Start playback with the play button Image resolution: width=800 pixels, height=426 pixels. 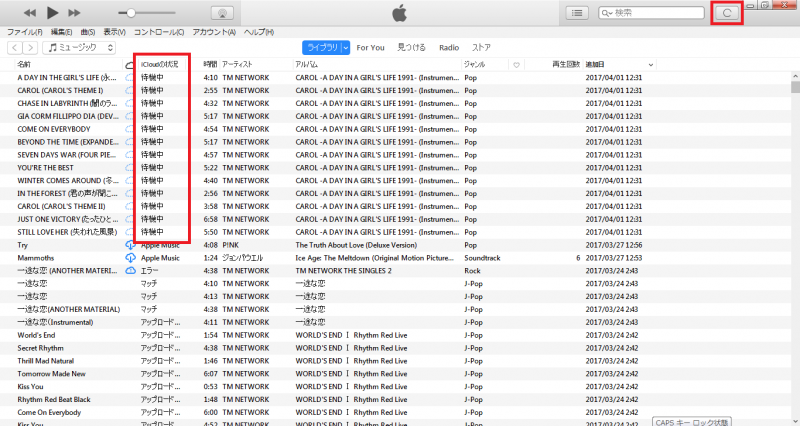(x=52, y=13)
